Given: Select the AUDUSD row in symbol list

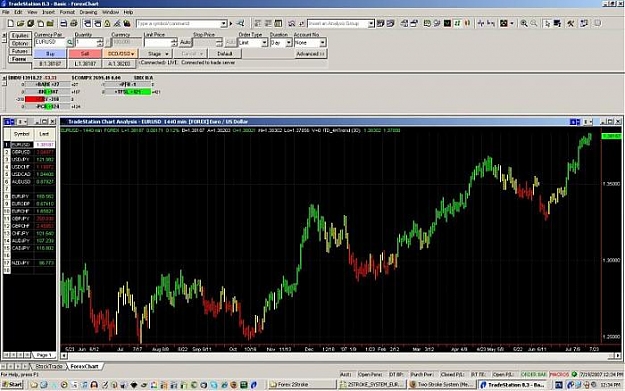Looking at the screenshot, I should 29,182.
